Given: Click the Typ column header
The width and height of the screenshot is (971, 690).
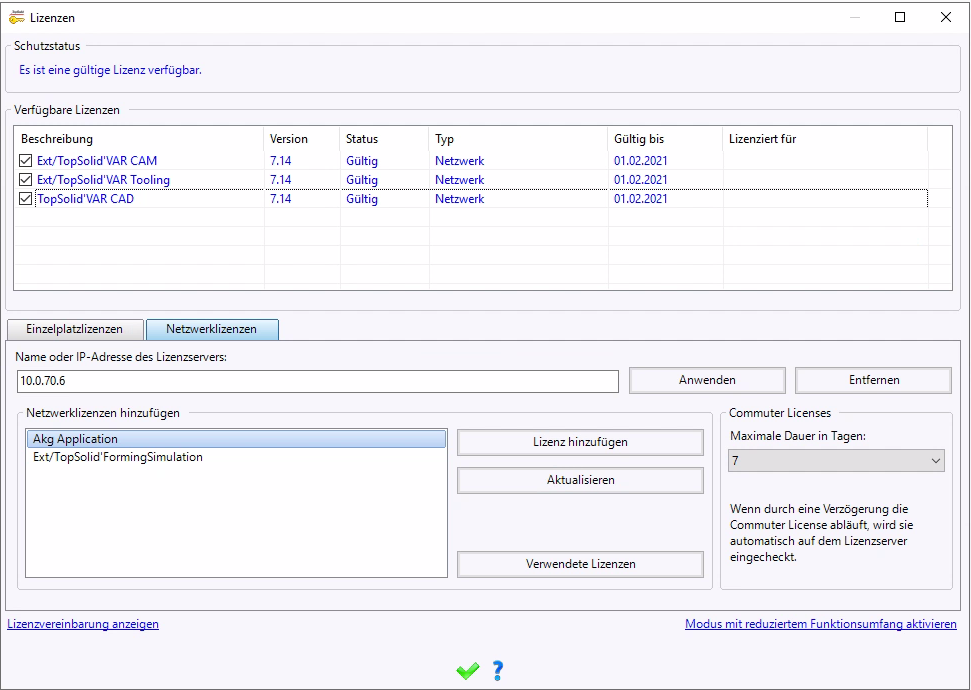Looking at the screenshot, I should [519, 139].
